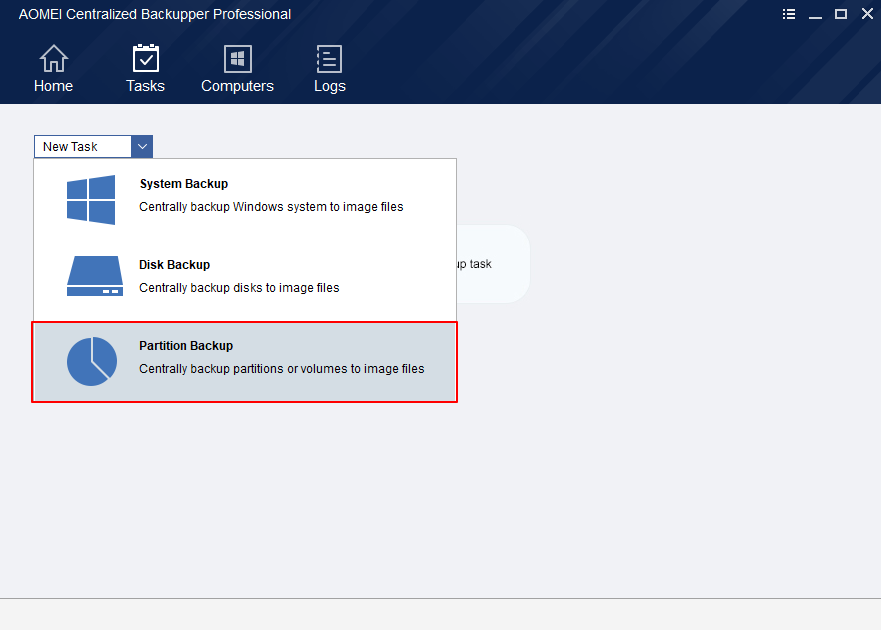Open the Logs icon in the toolbar

pos(329,59)
